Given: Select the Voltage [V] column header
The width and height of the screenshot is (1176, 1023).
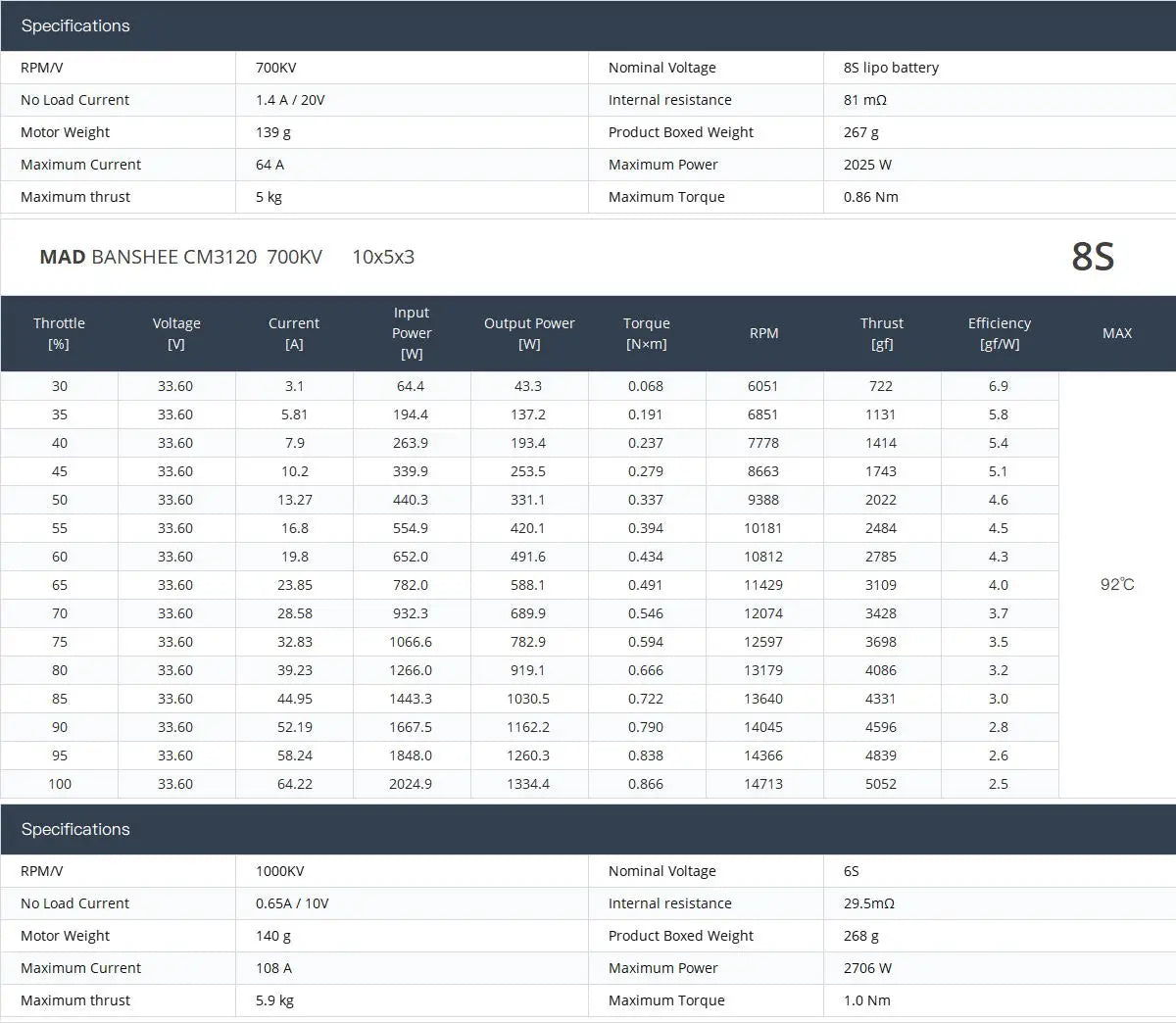Looking at the screenshot, I should click(176, 333).
